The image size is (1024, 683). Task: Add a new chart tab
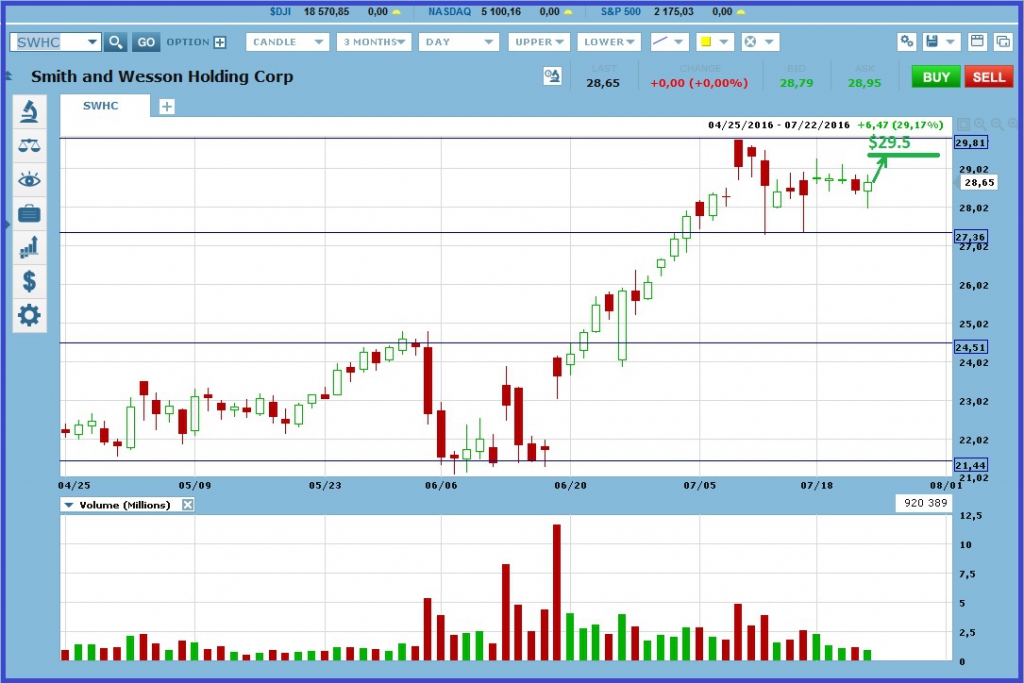[167, 106]
